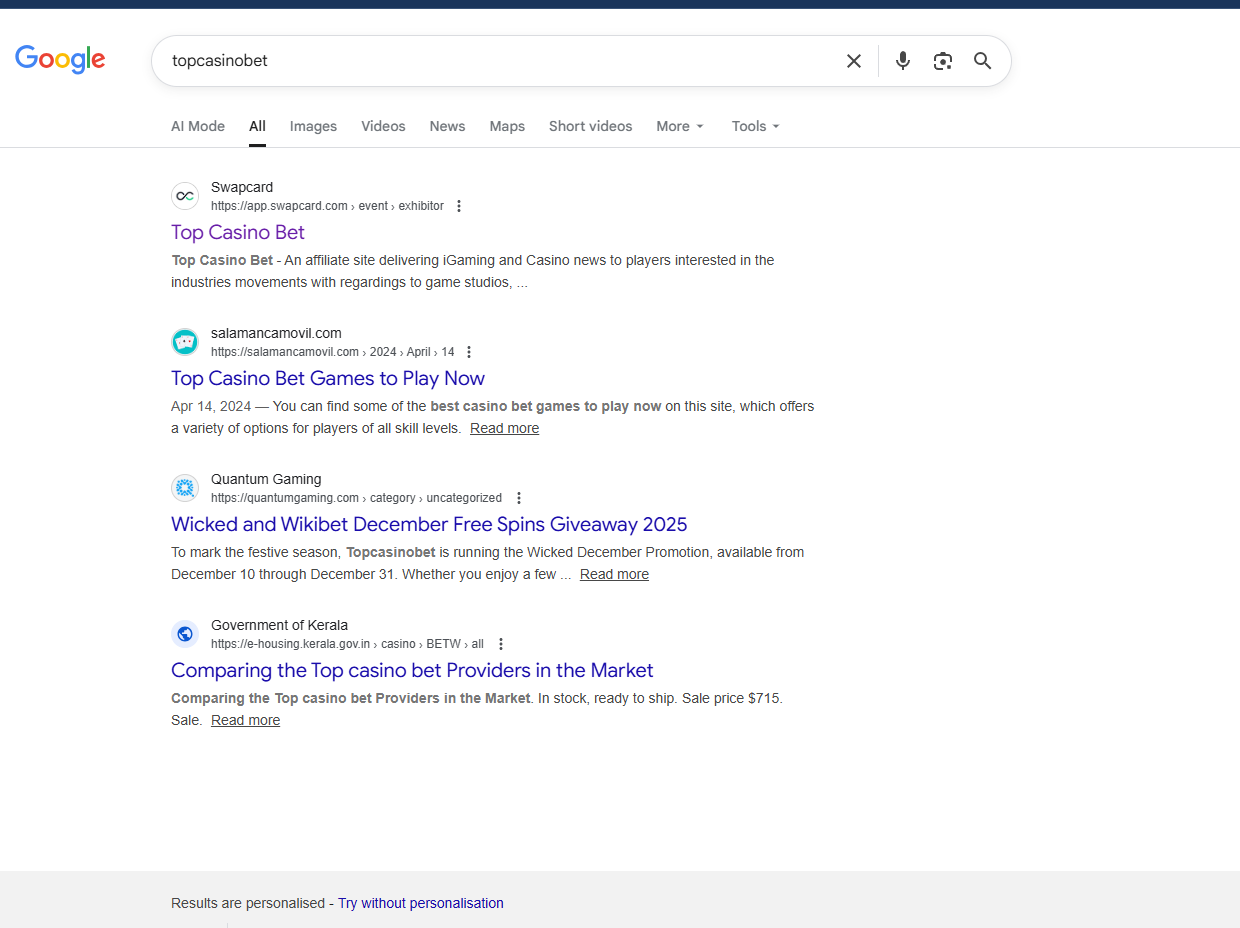Click the salamancamovil.com site name
Image resolution: width=1240 pixels, height=928 pixels.
(276, 333)
